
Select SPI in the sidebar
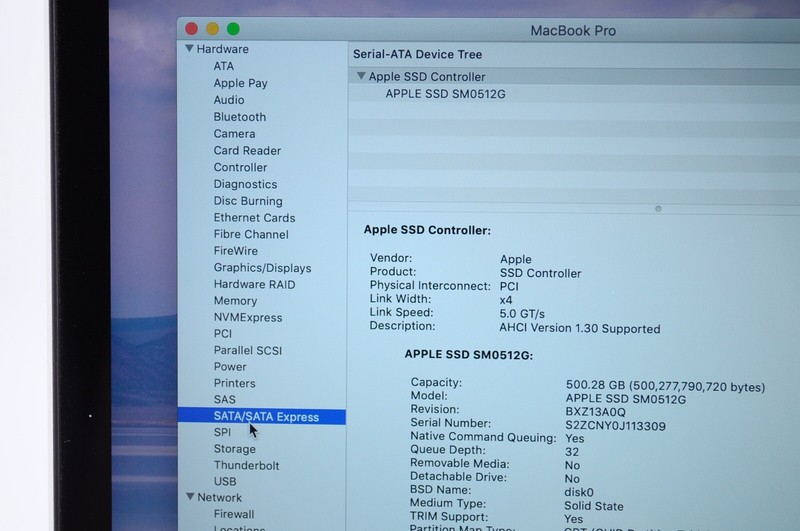click(222, 433)
